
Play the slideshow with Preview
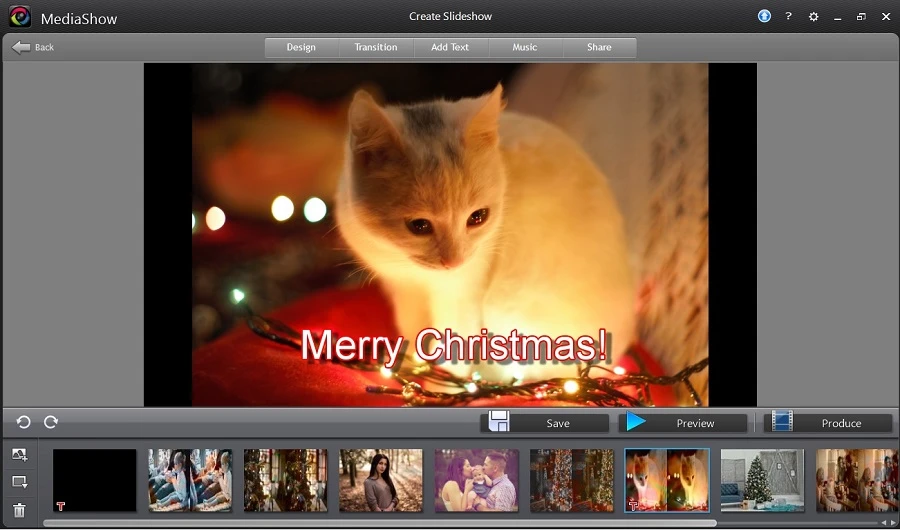point(683,423)
